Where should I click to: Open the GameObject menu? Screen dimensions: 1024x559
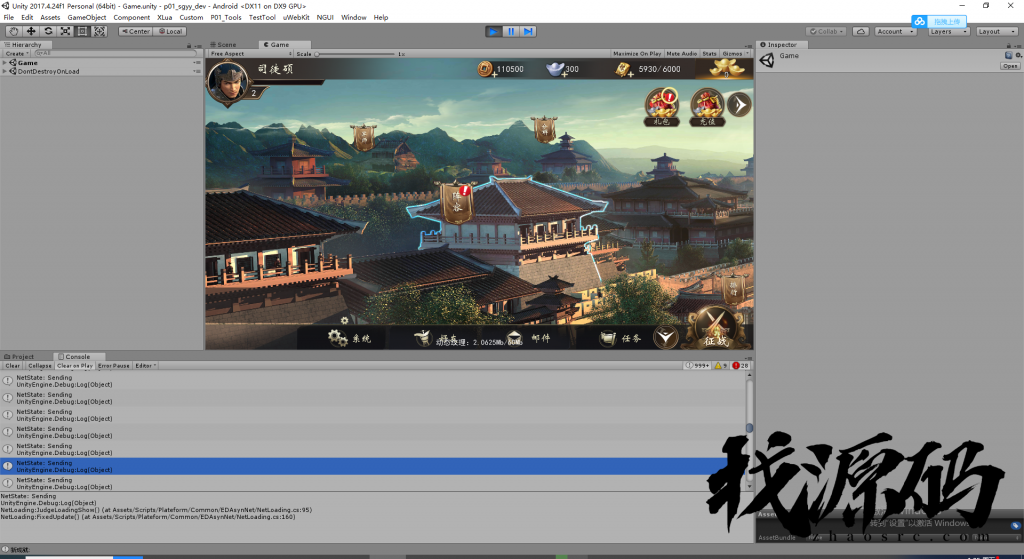pyautogui.click(x=87, y=18)
